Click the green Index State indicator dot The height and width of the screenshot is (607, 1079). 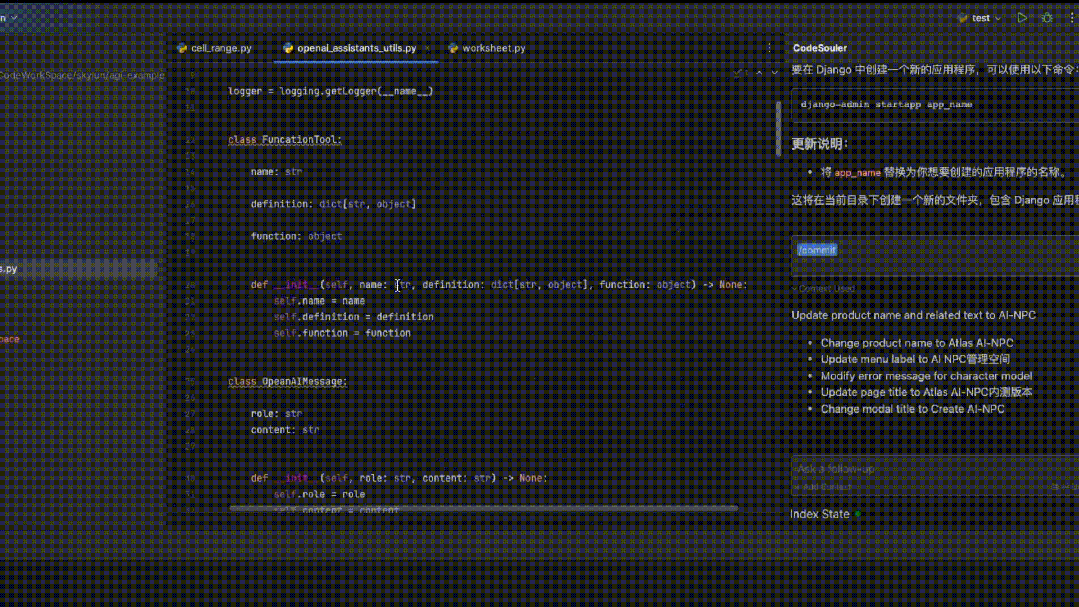(858, 514)
